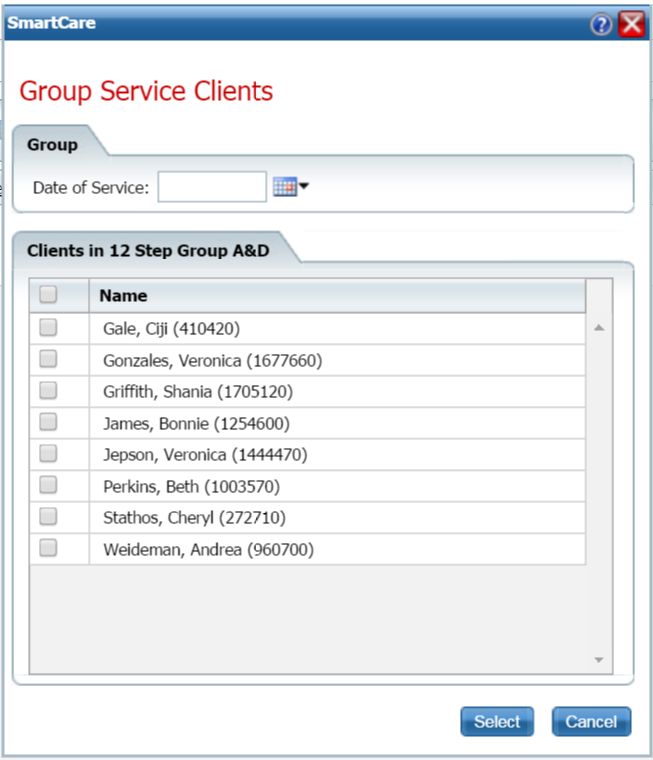The width and height of the screenshot is (653, 760).
Task: Click the Date of Service input field
Action: click(212, 187)
